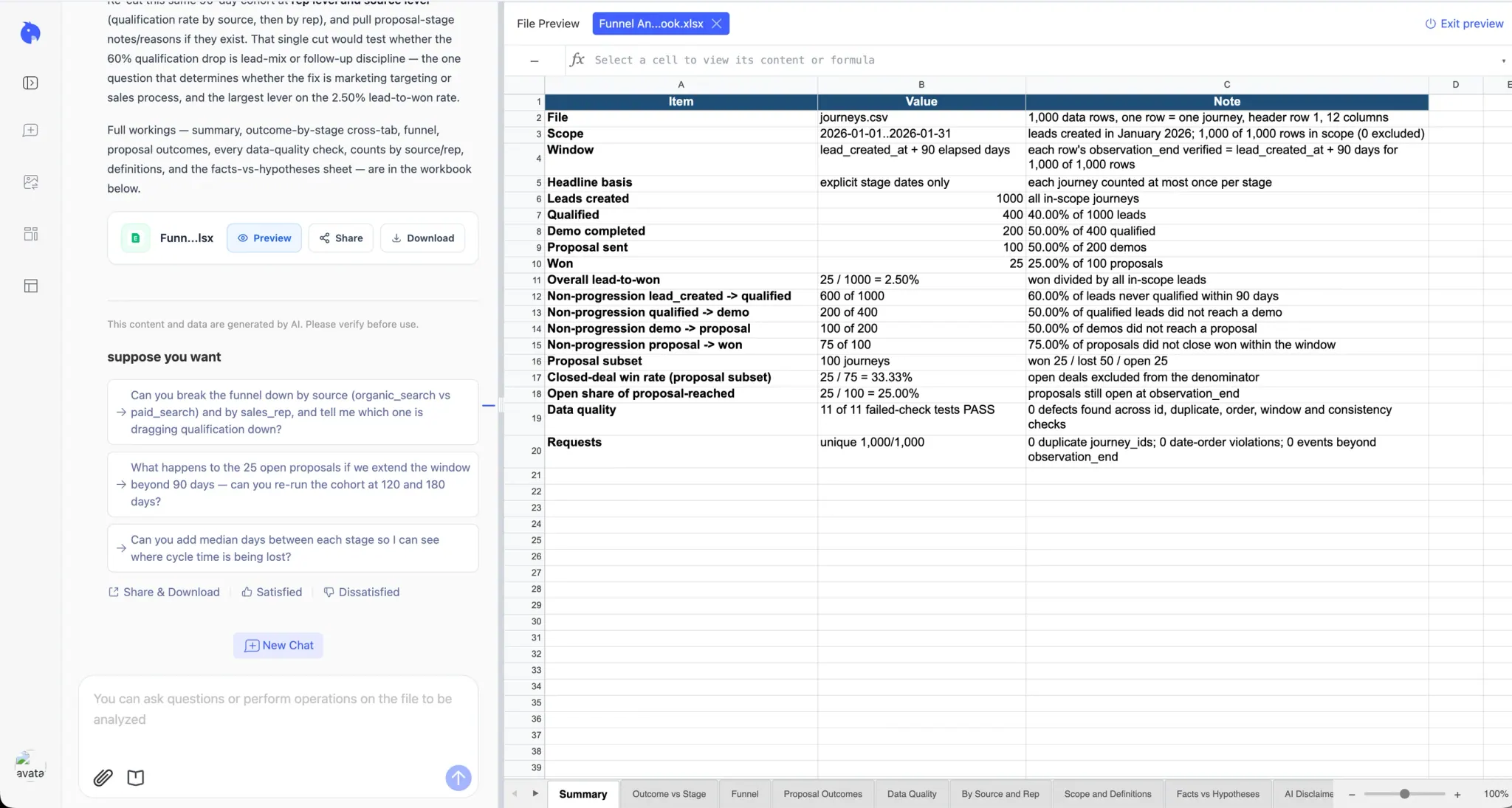The width and height of the screenshot is (1512, 808).
Task: Expand the formula bar dropdown arrow
Action: pyautogui.click(x=1503, y=61)
